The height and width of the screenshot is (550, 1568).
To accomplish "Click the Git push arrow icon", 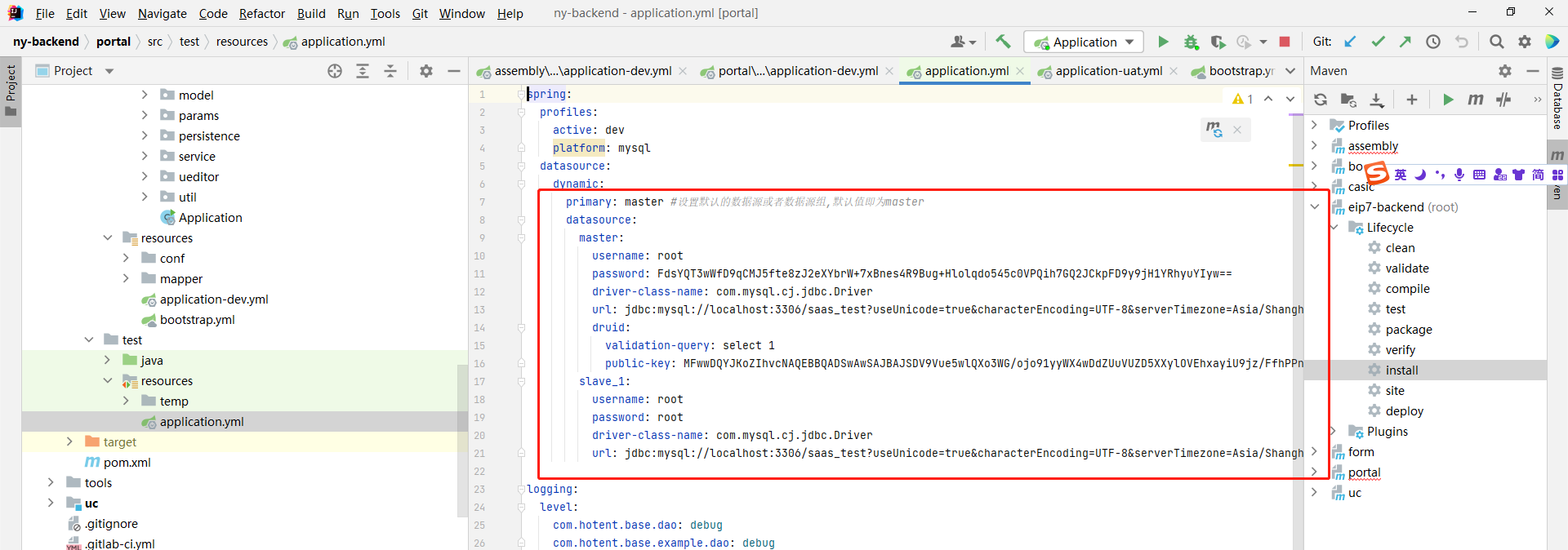I will [x=1405, y=42].
